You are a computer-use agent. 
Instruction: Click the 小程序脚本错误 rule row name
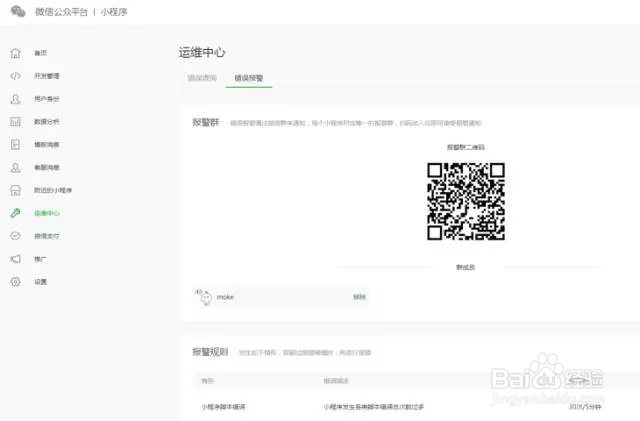click(x=223, y=407)
